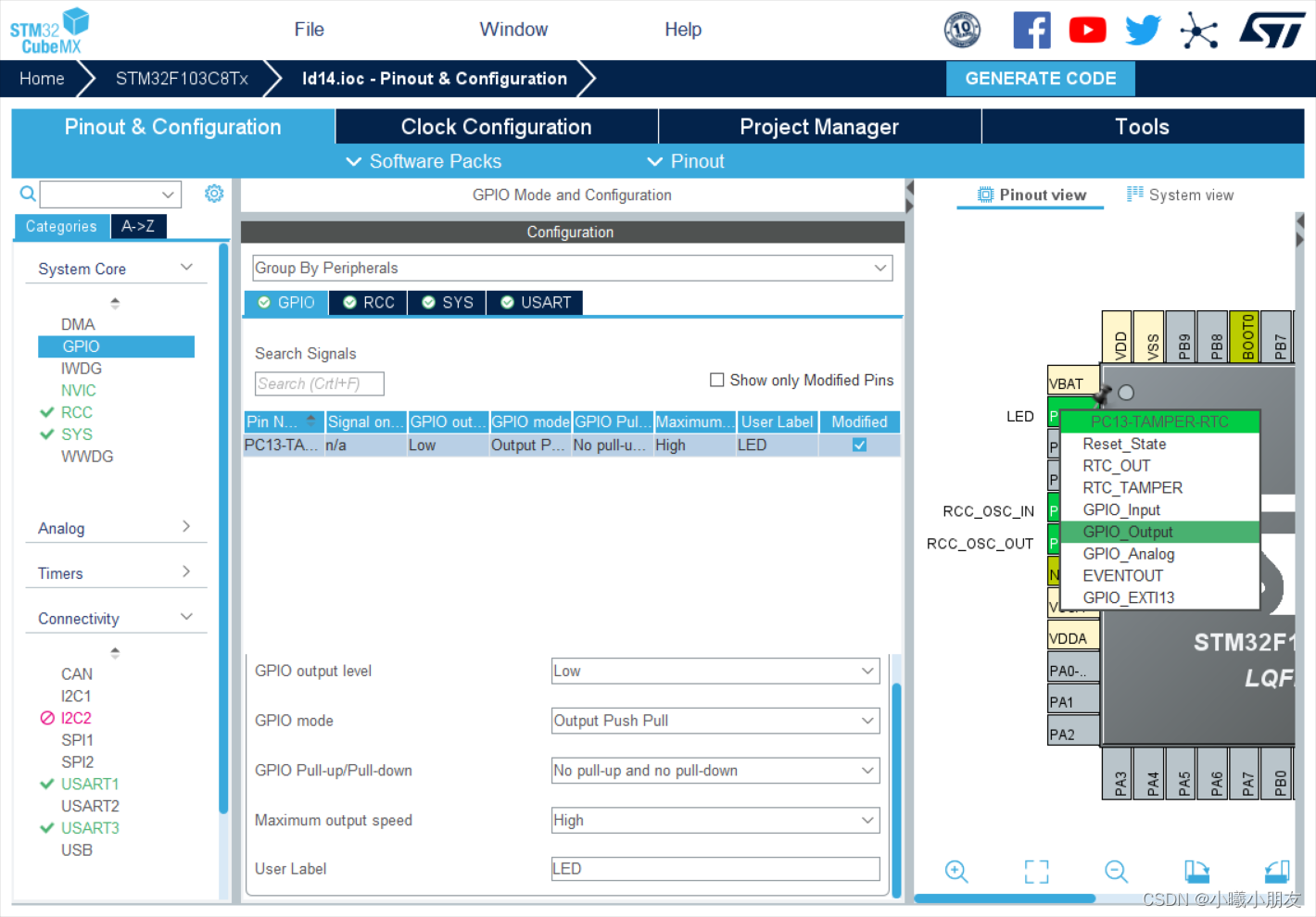Click the search magnifier icon in sidebar
The width and height of the screenshot is (1316, 917).
28,194
